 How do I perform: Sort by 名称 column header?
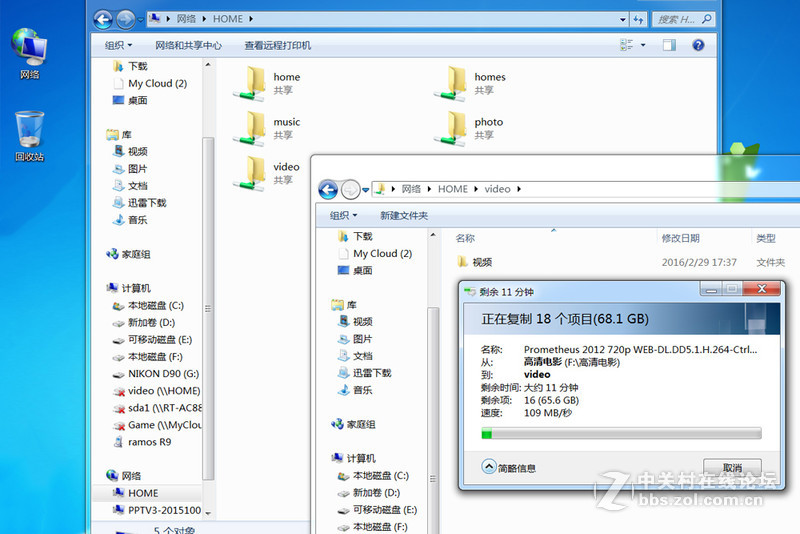[465, 238]
